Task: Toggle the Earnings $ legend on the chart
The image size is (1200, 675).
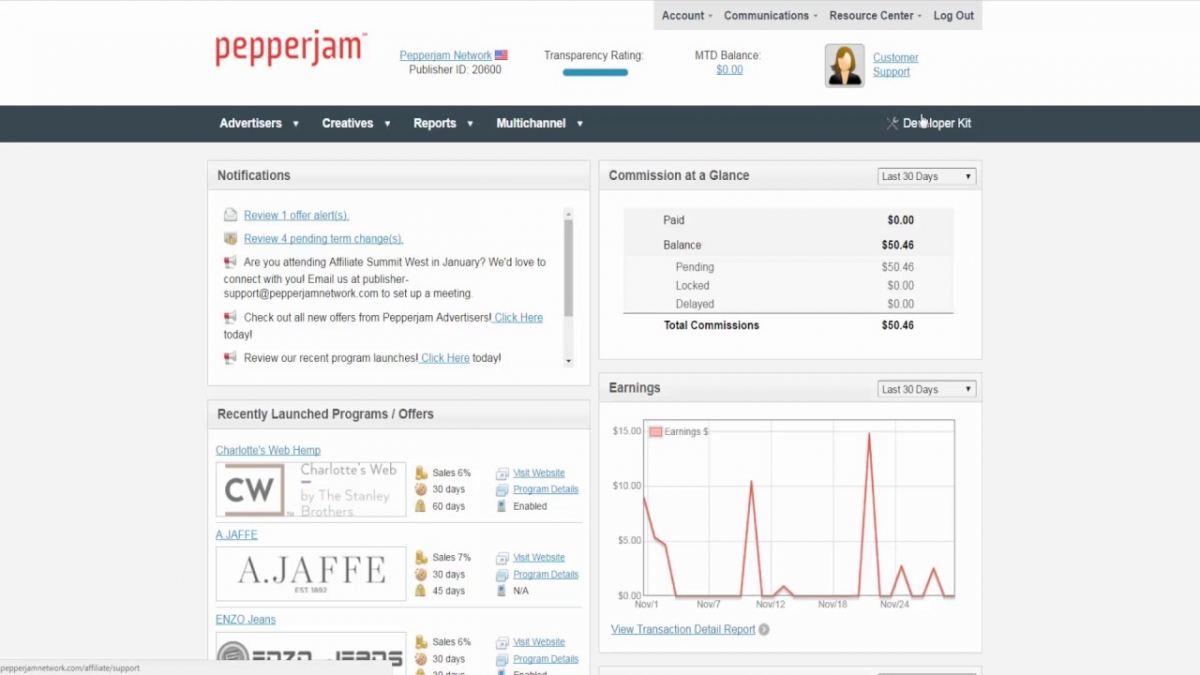Action: coord(680,431)
